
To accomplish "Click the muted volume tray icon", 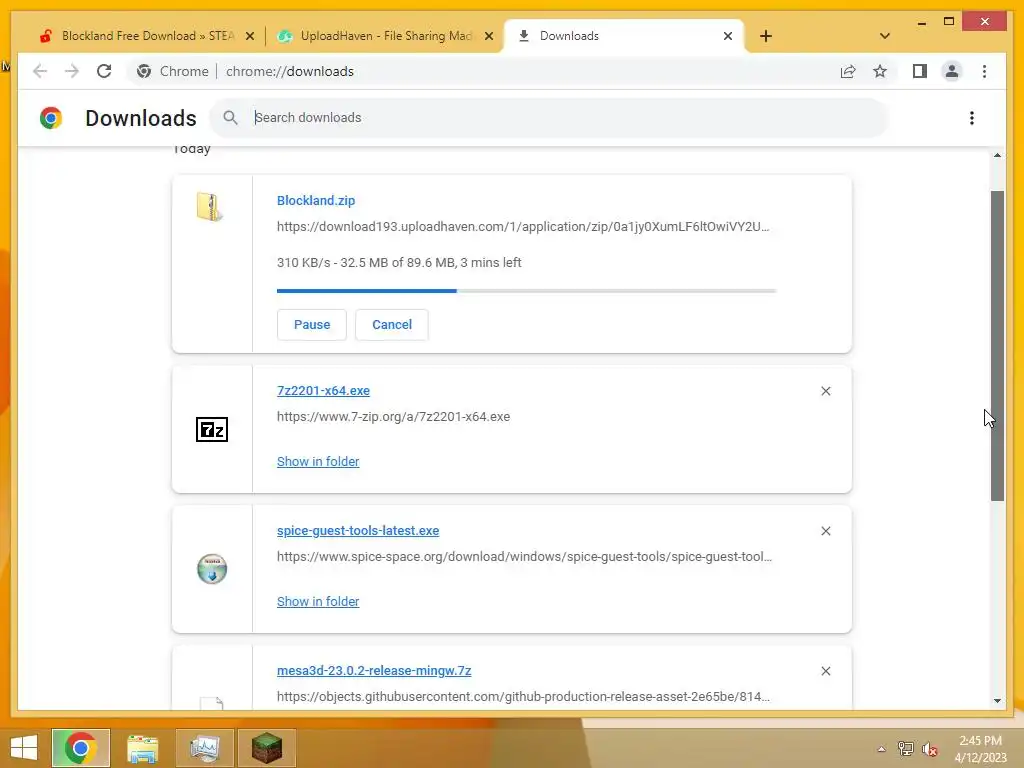I will pos(930,749).
